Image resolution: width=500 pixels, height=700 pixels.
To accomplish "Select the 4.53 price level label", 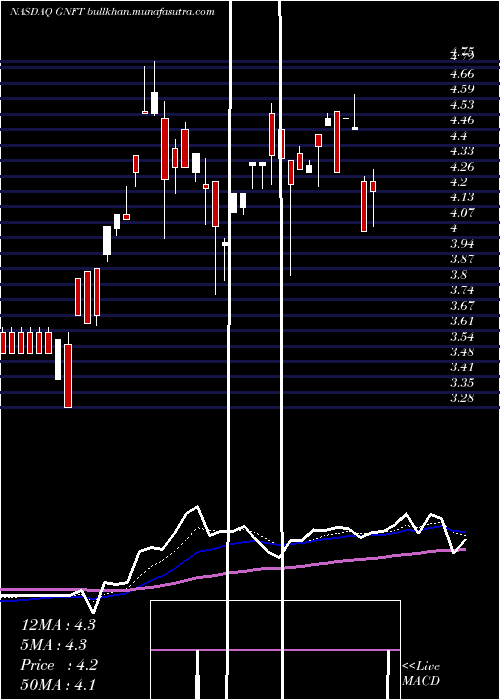I will pos(462,104).
